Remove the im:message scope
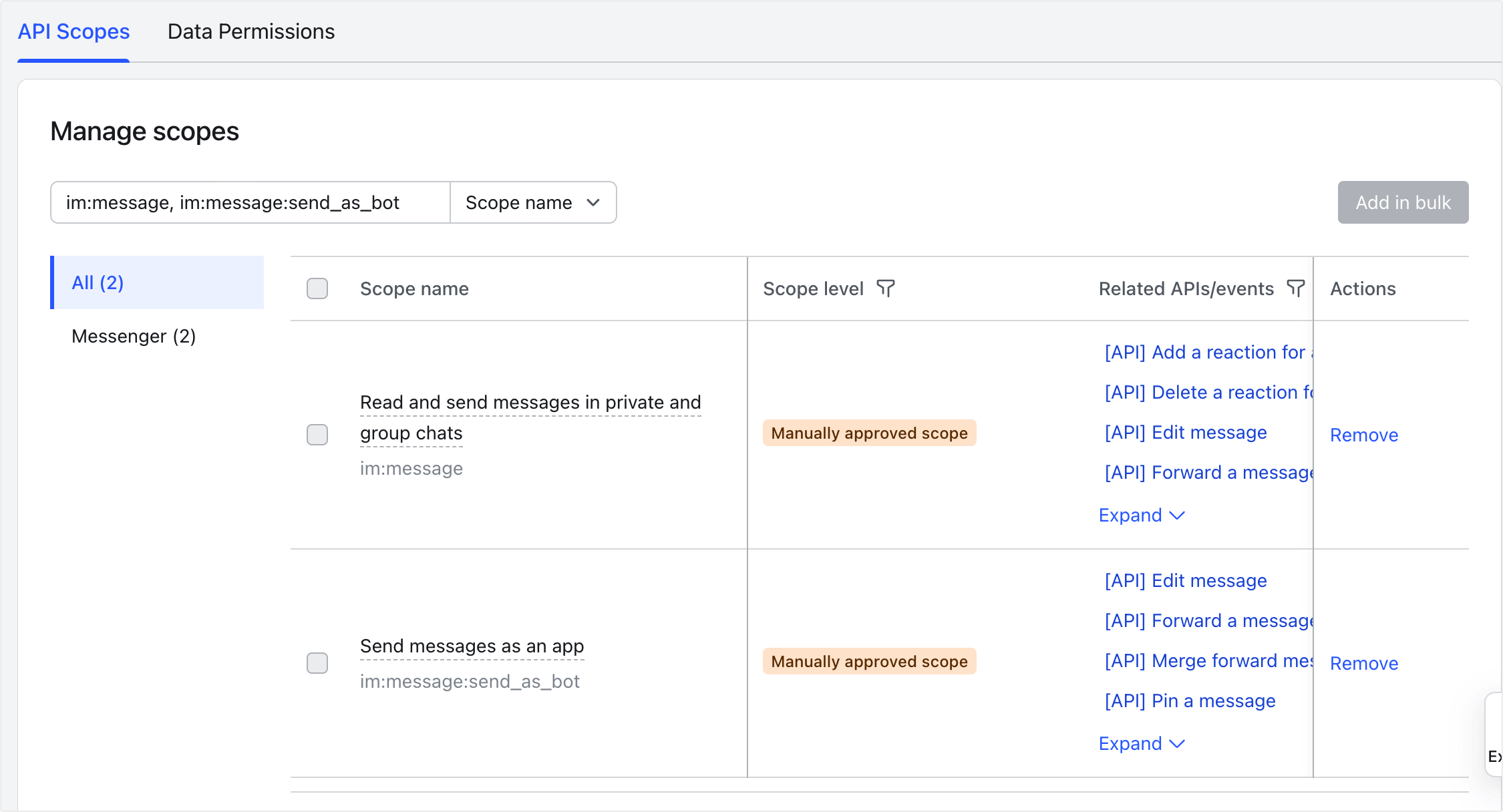 click(x=1364, y=435)
